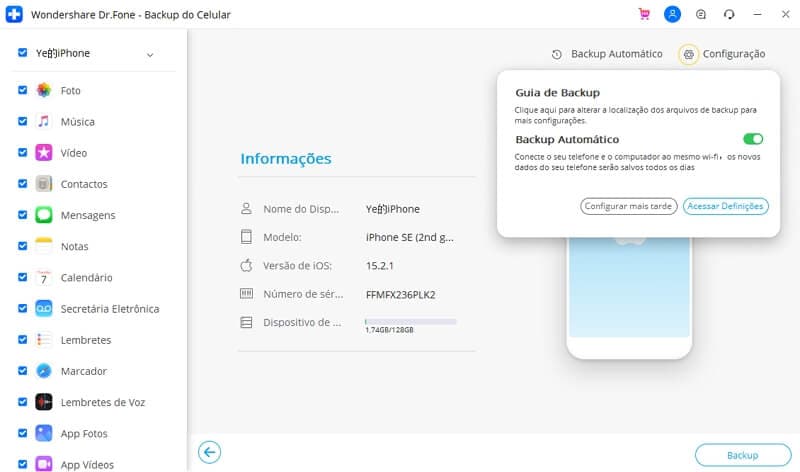Uncheck the Notas checkbox

pos(22,245)
